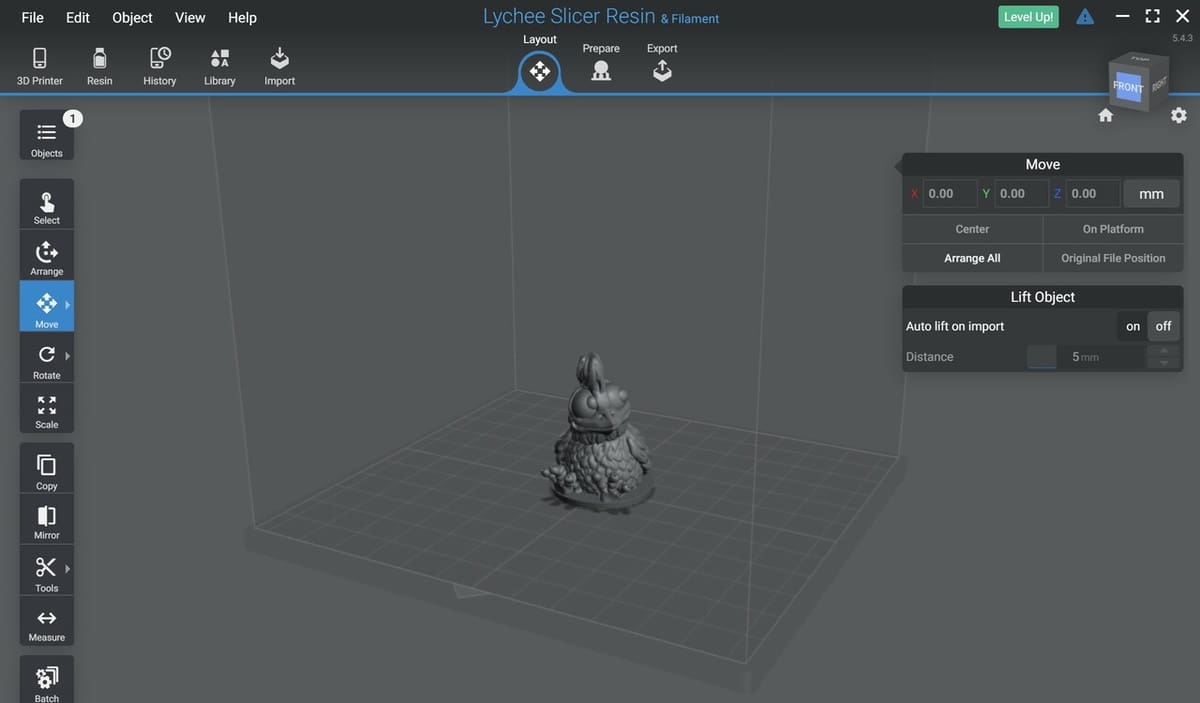The width and height of the screenshot is (1200, 703).
Task: Click the Level Up! button
Action: 1029,17
